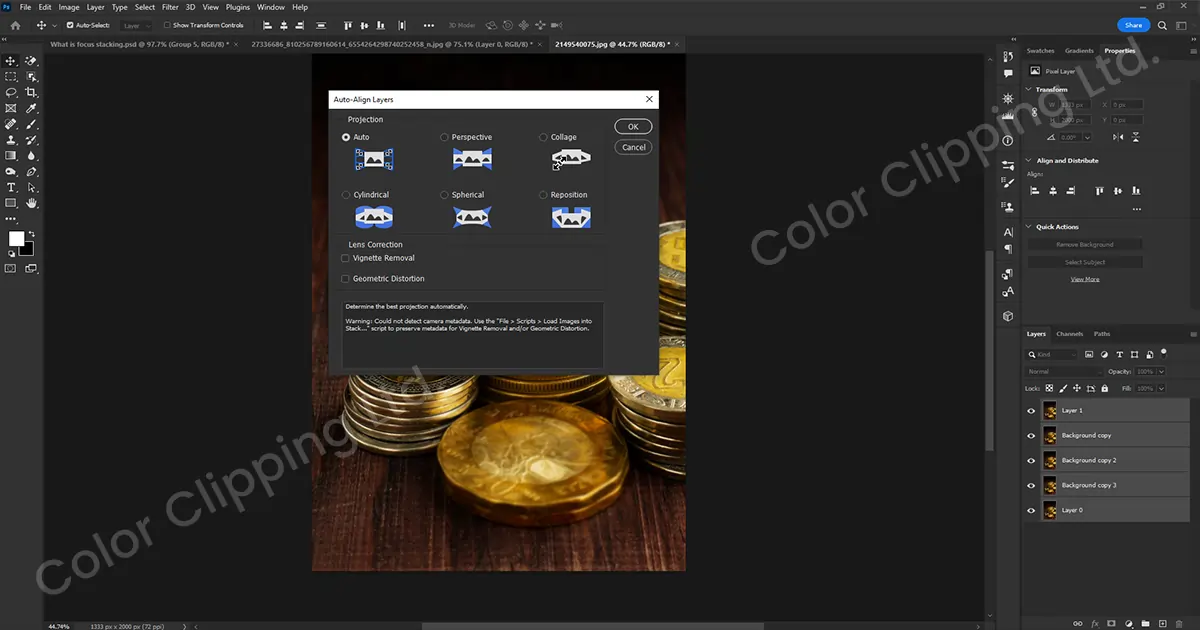Select the Crop tool
The width and height of the screenshot is (1200, 630).
click(32, 92)
